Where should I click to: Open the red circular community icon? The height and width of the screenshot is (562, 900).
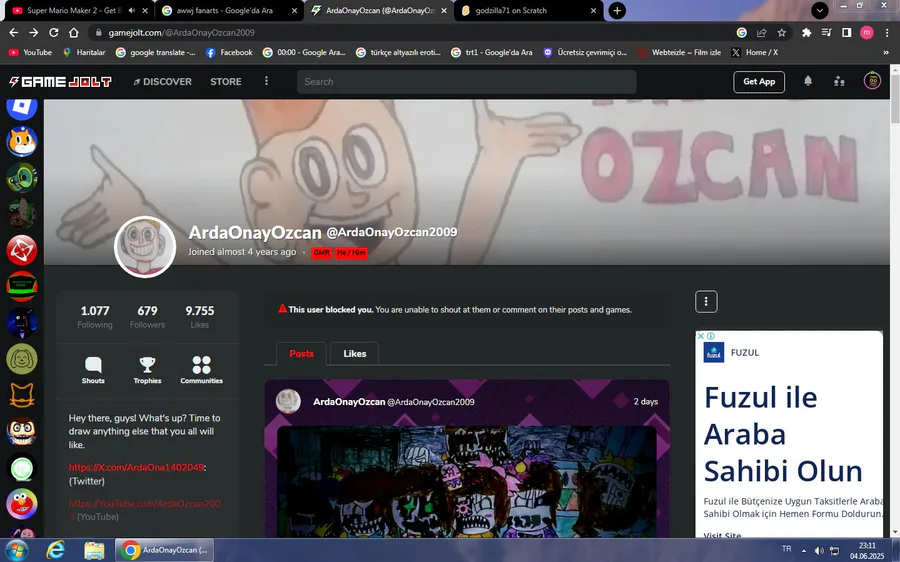coord(22,250)
